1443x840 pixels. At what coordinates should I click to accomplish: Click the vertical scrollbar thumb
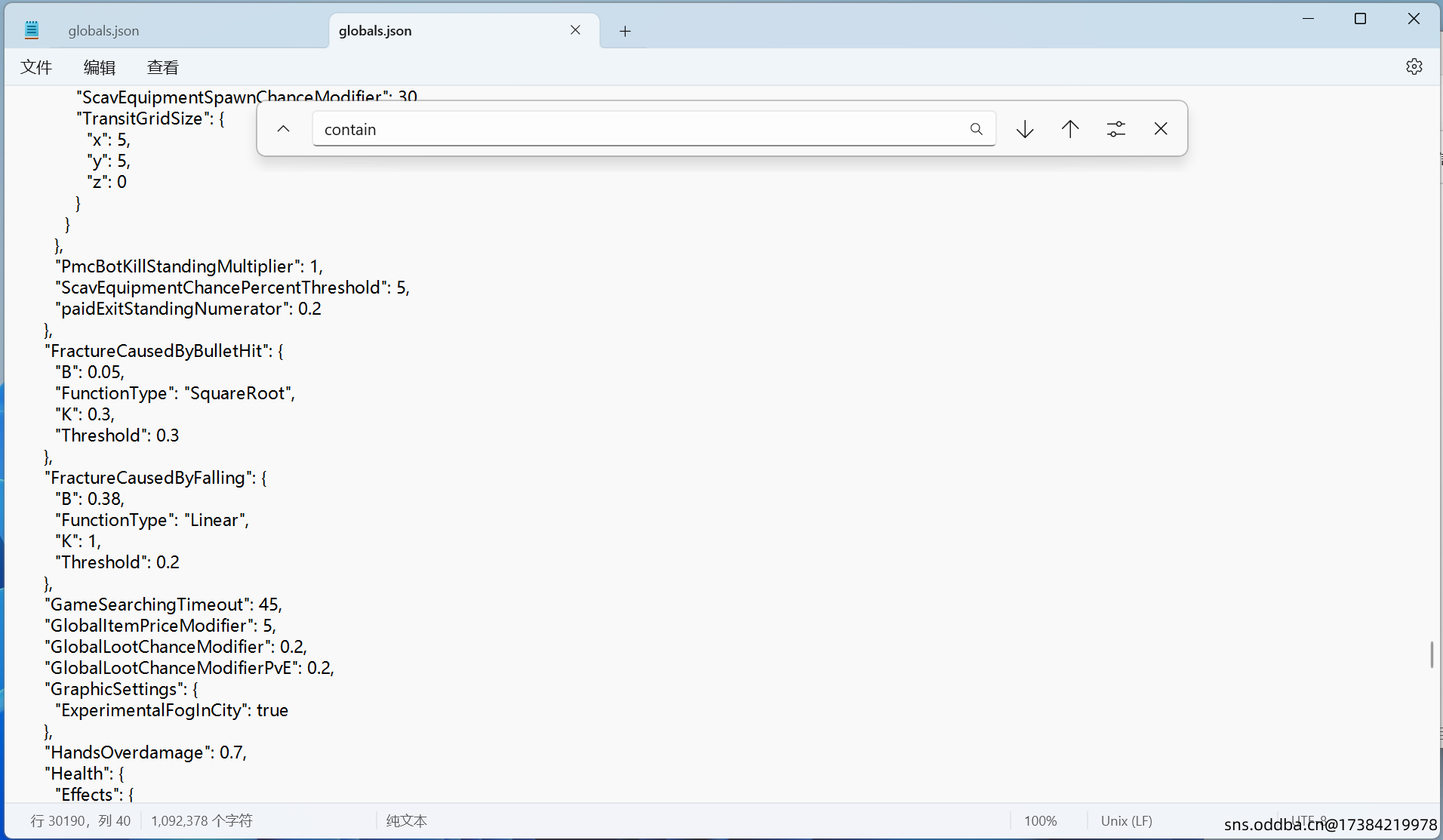coord(1432,654)
